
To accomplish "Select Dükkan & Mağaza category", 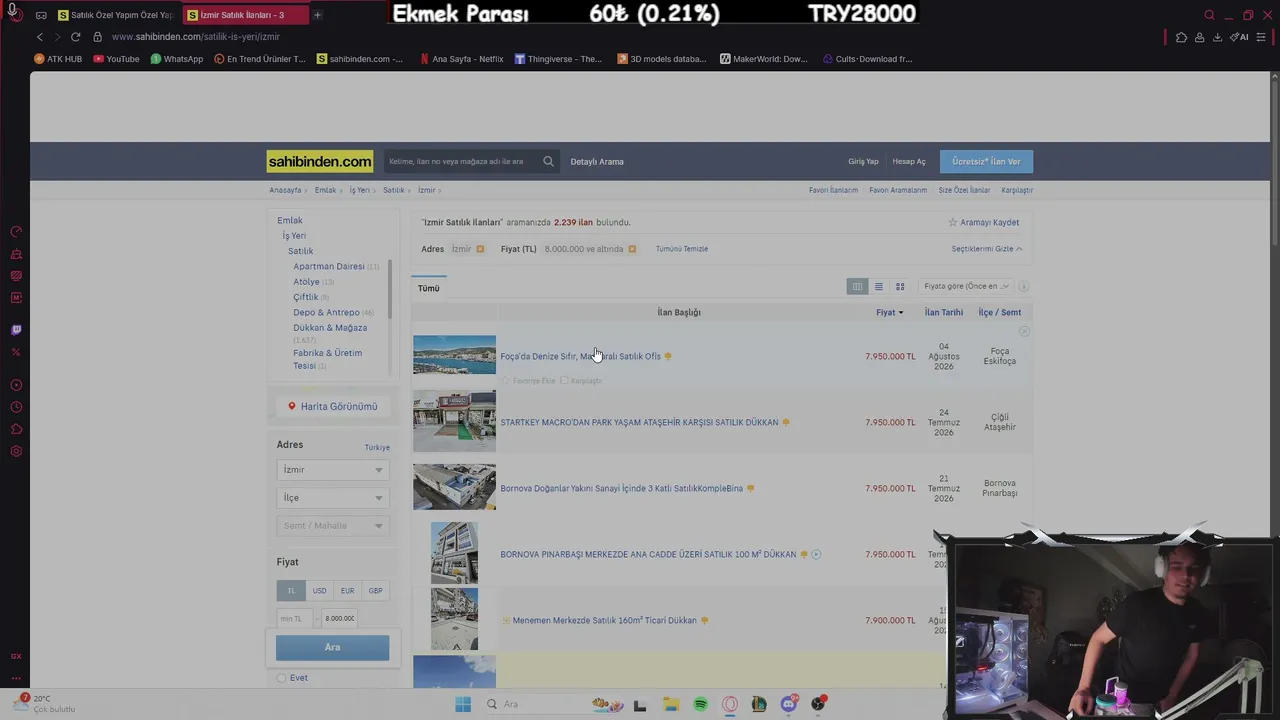I will (330, 328).
